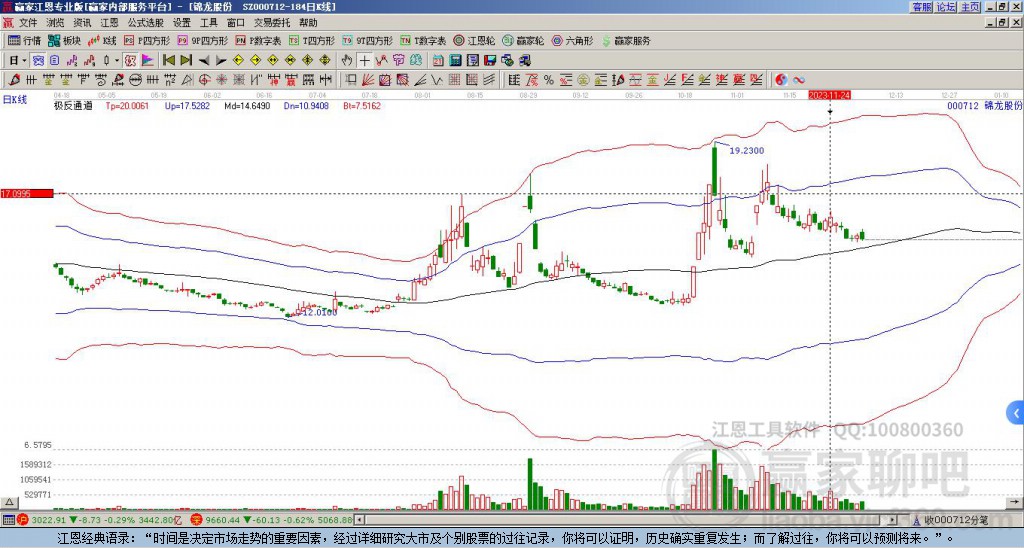Open the 行情 quotes view

(24, 40)
